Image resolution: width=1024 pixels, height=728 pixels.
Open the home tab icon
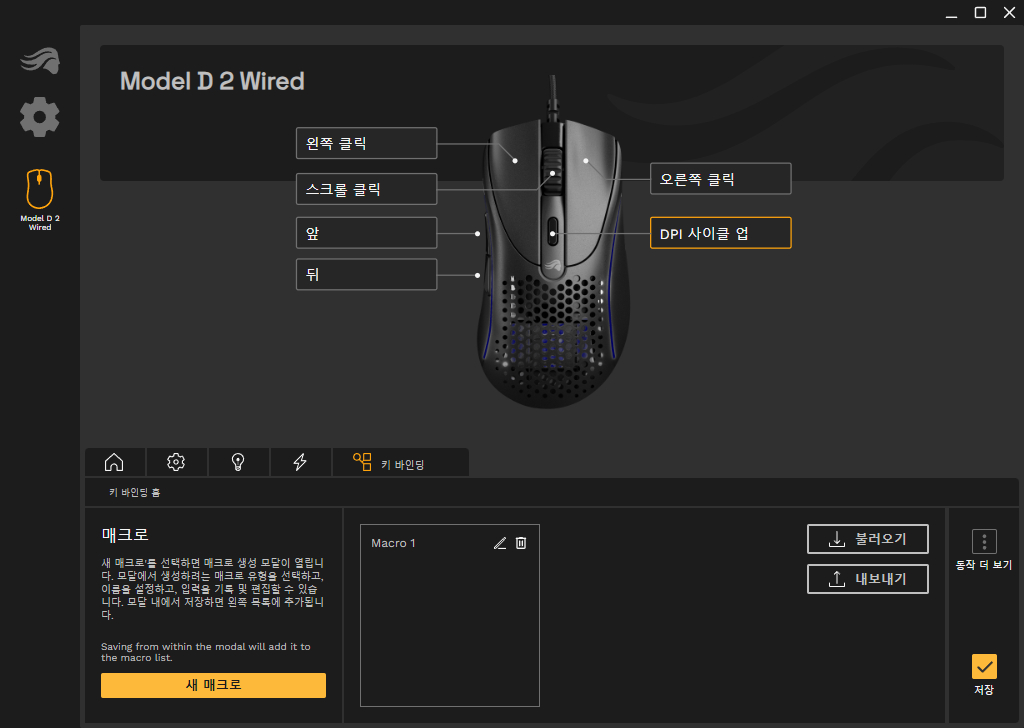point(114,462)
